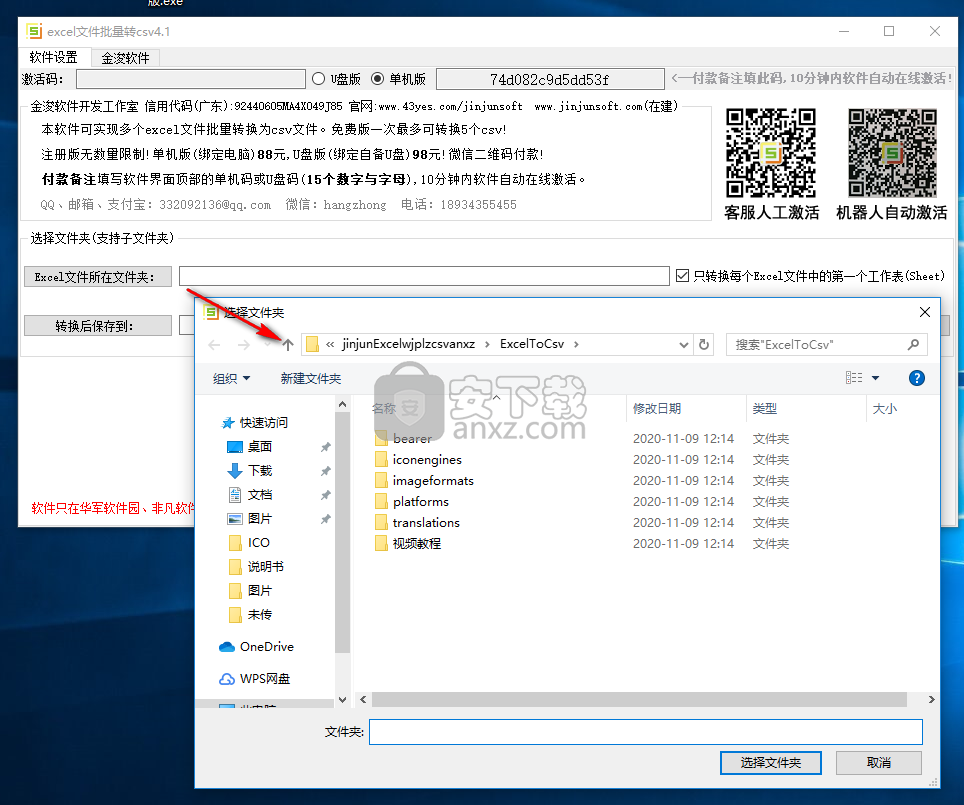Viewport: 964px width, 805px height.
Task: Open unpinned 图片 folder in sidebar
Action: (x=259, y=590)
